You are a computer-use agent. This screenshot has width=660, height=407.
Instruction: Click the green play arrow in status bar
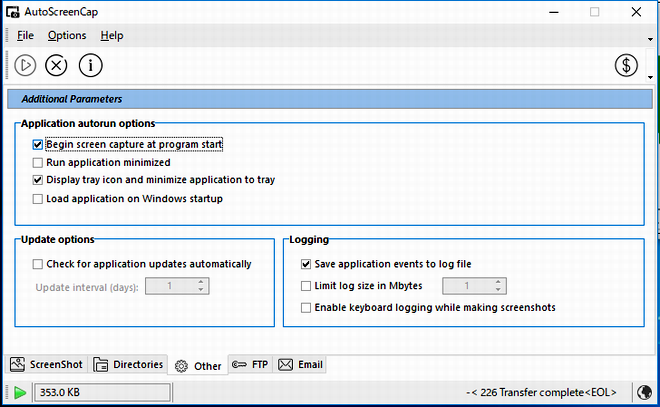(x=20, y=392)
